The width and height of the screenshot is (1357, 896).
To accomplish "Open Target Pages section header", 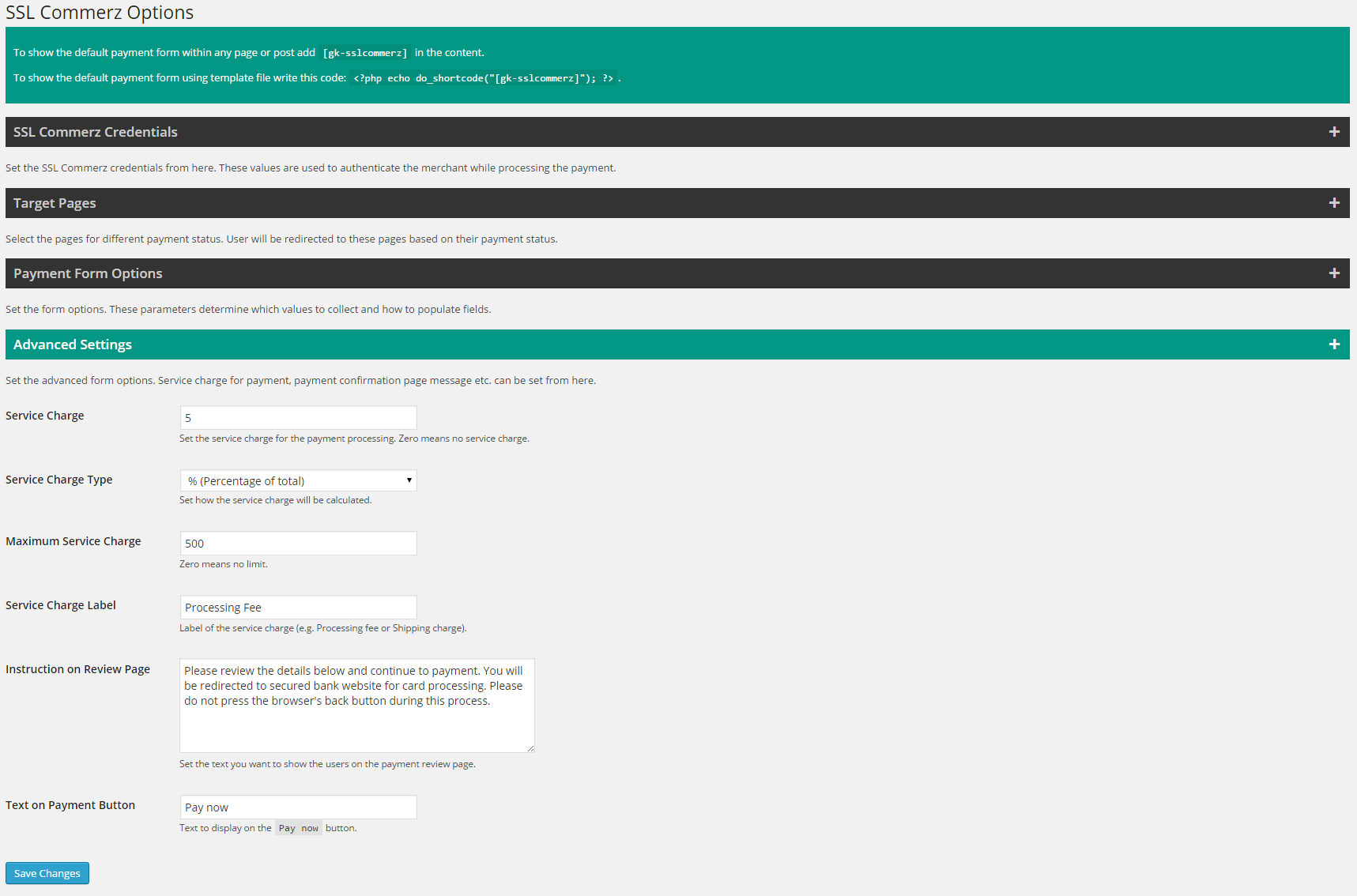I will [677, 203].
